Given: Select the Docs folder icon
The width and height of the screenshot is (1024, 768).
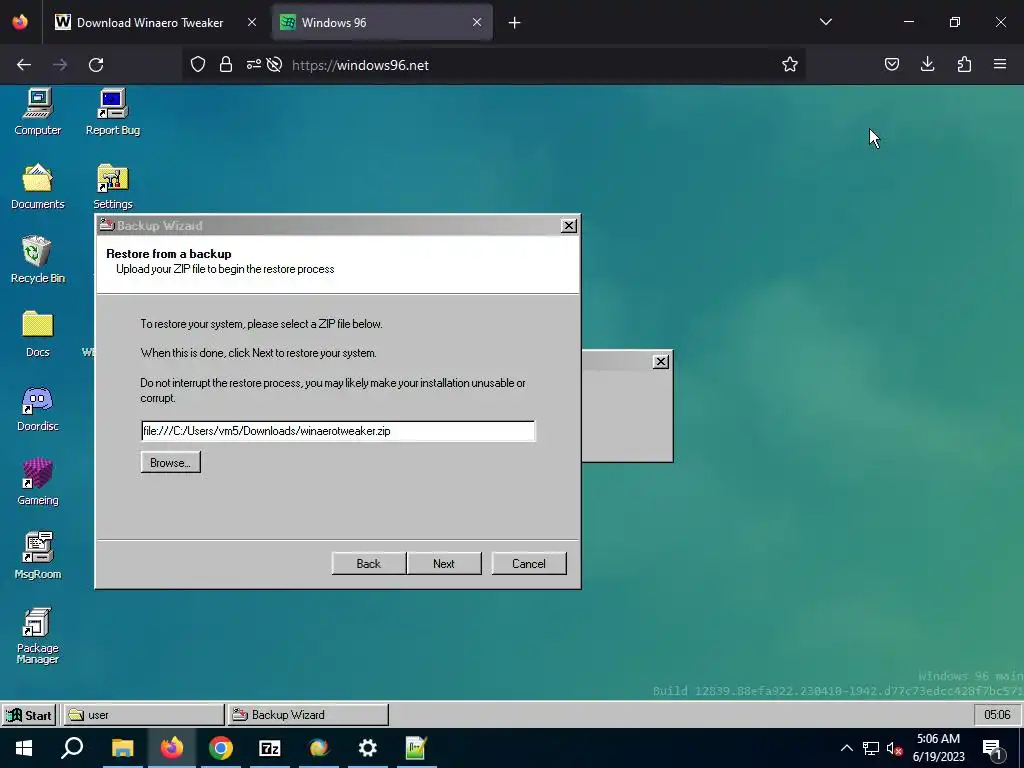Looking at the screenshot, I should click(38, 334).
